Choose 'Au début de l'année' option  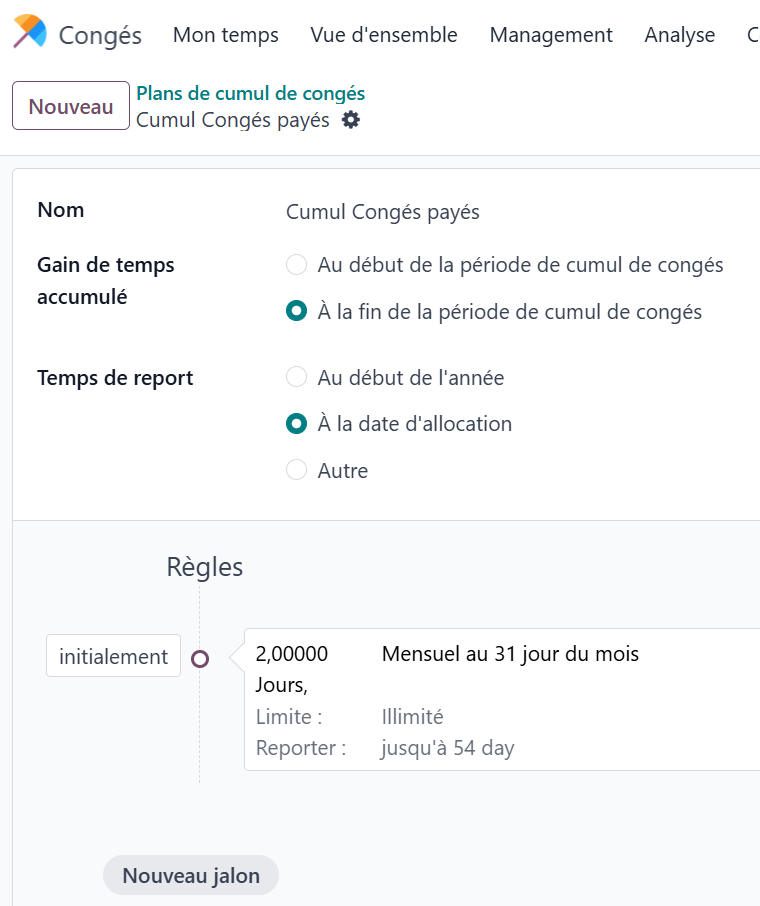coord(296,377)
